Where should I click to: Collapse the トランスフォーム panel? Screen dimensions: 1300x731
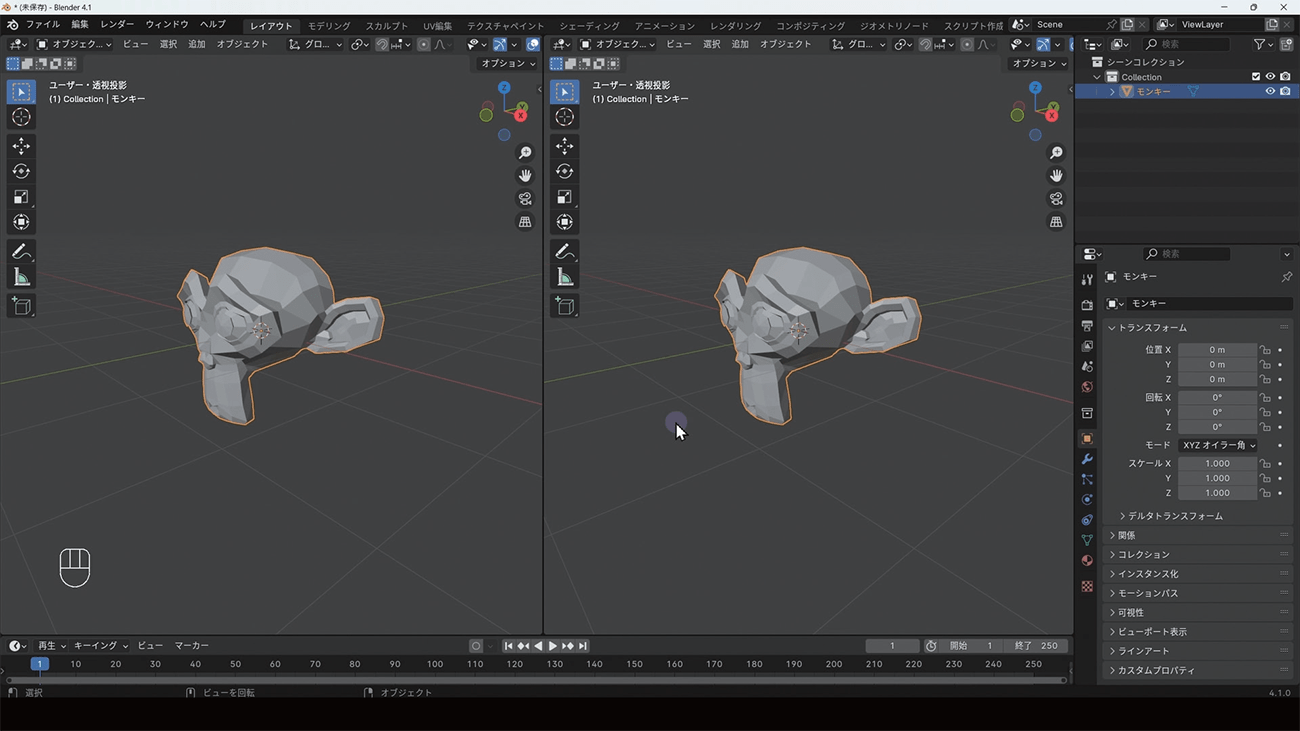(x=1198, y=327)
